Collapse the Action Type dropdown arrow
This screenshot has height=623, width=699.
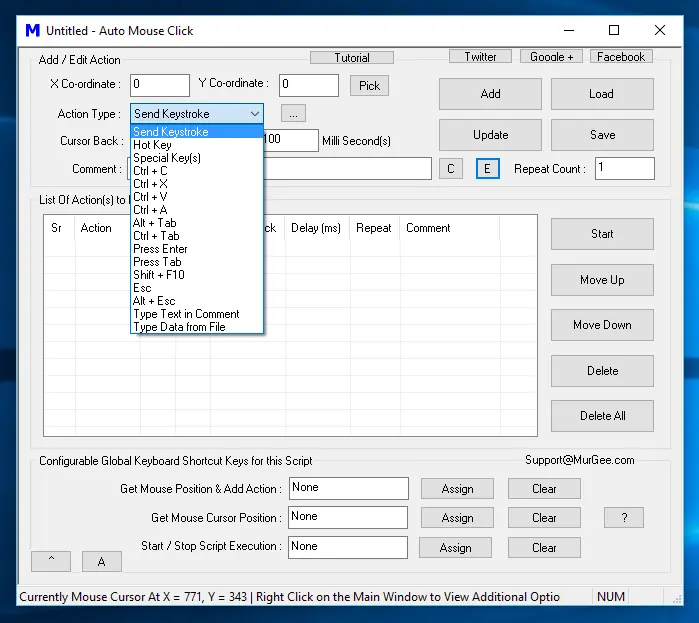coord(254,114)
